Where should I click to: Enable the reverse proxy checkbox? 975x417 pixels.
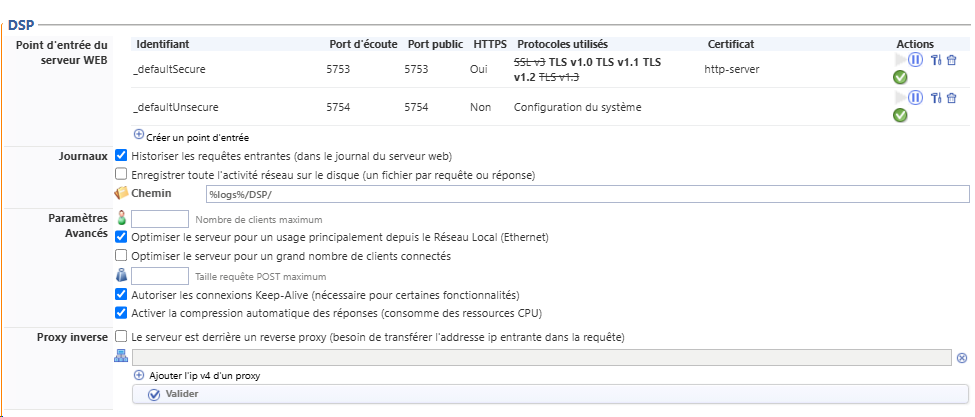coord(122,337)
